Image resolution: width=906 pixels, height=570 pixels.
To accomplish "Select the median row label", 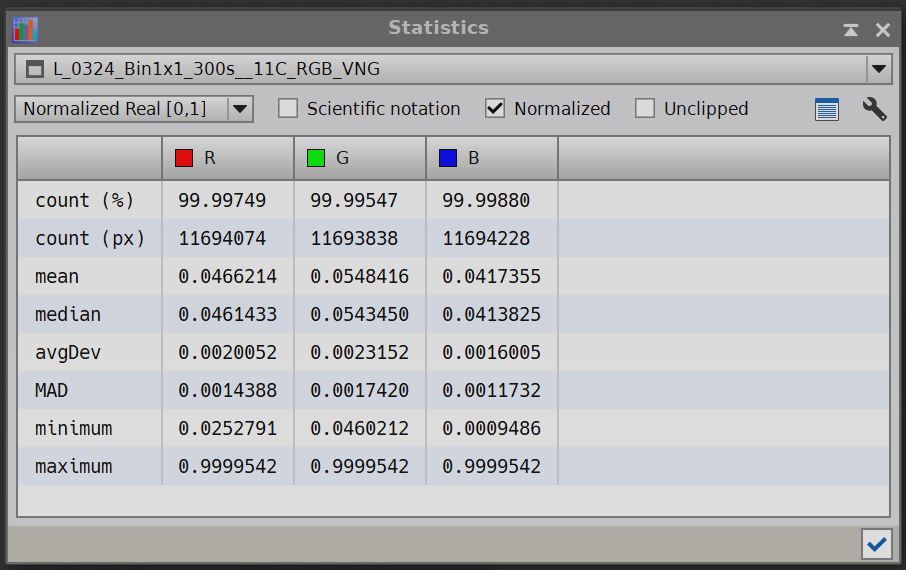I will tap(68, 314).
